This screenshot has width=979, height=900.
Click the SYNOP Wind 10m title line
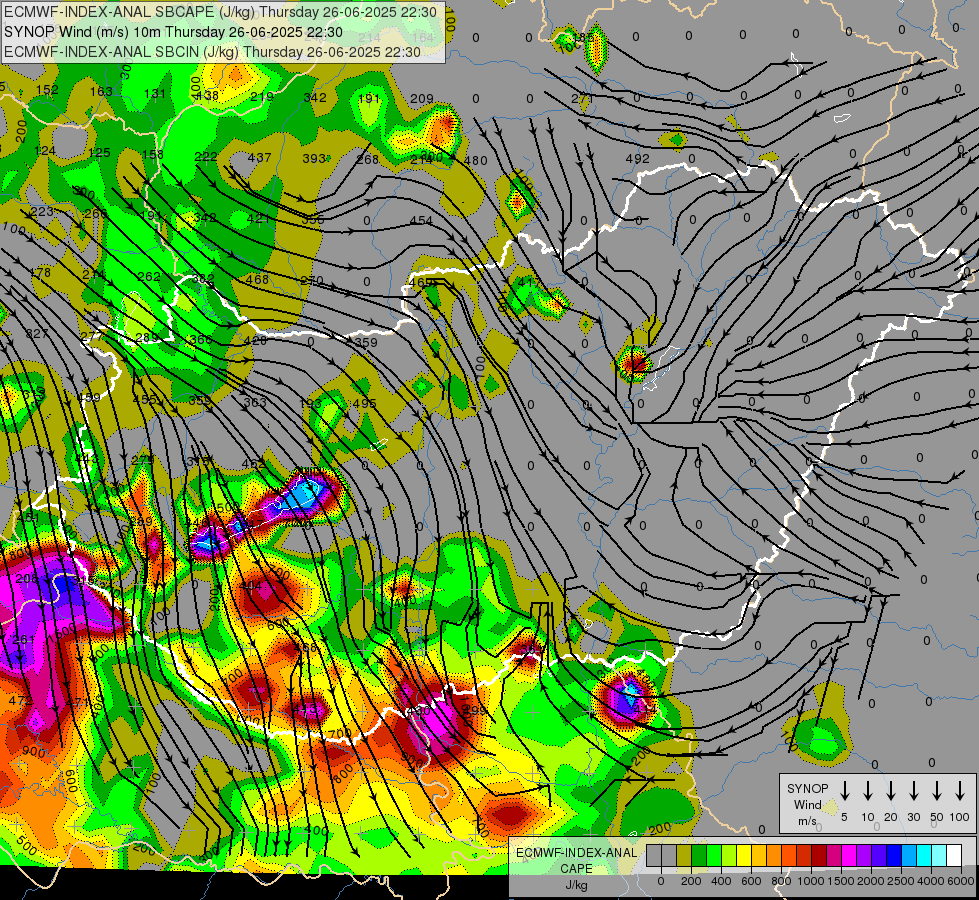(174, 32)
